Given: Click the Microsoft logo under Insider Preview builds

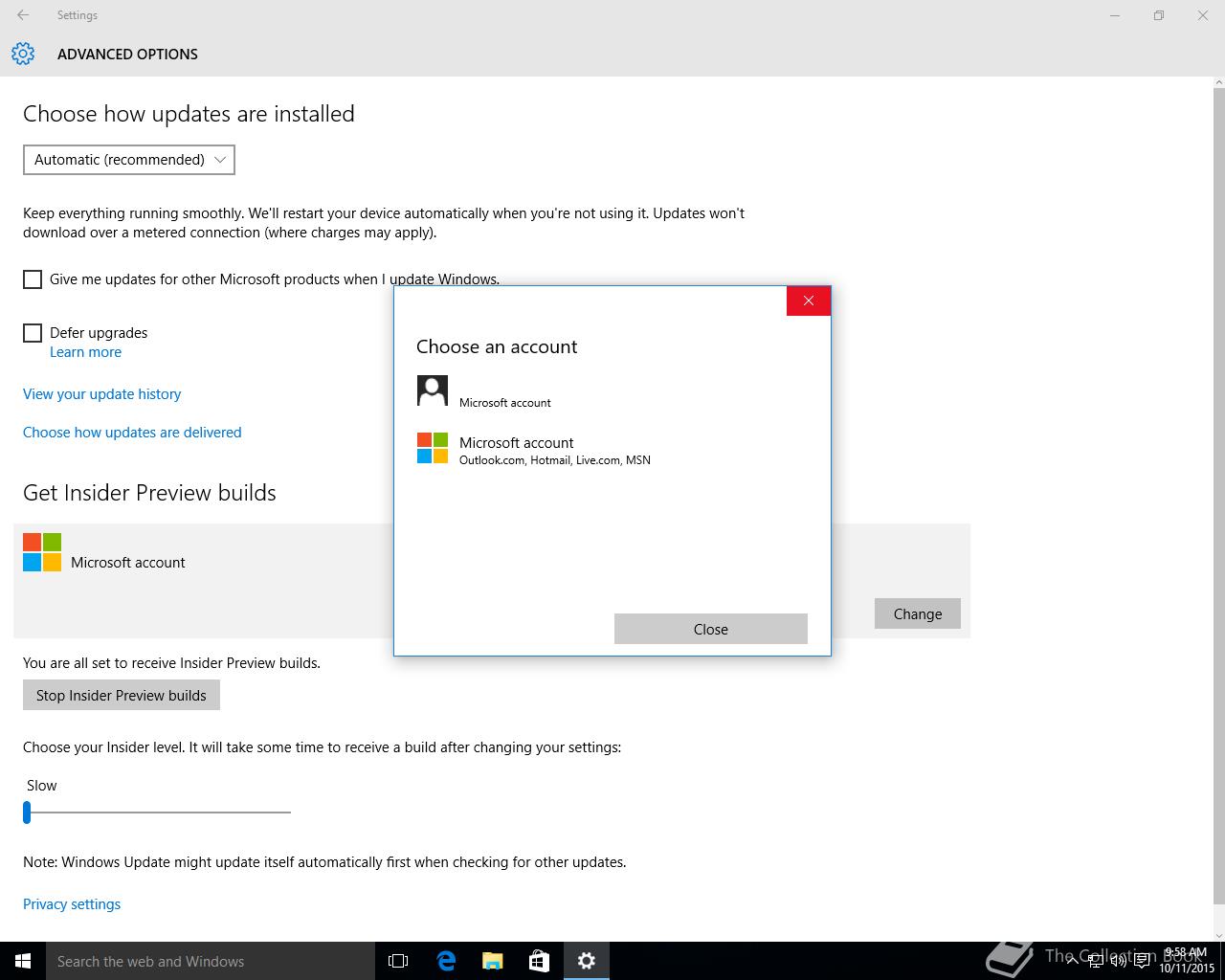Looking at the screenshot, I should (x=42, y=552).
